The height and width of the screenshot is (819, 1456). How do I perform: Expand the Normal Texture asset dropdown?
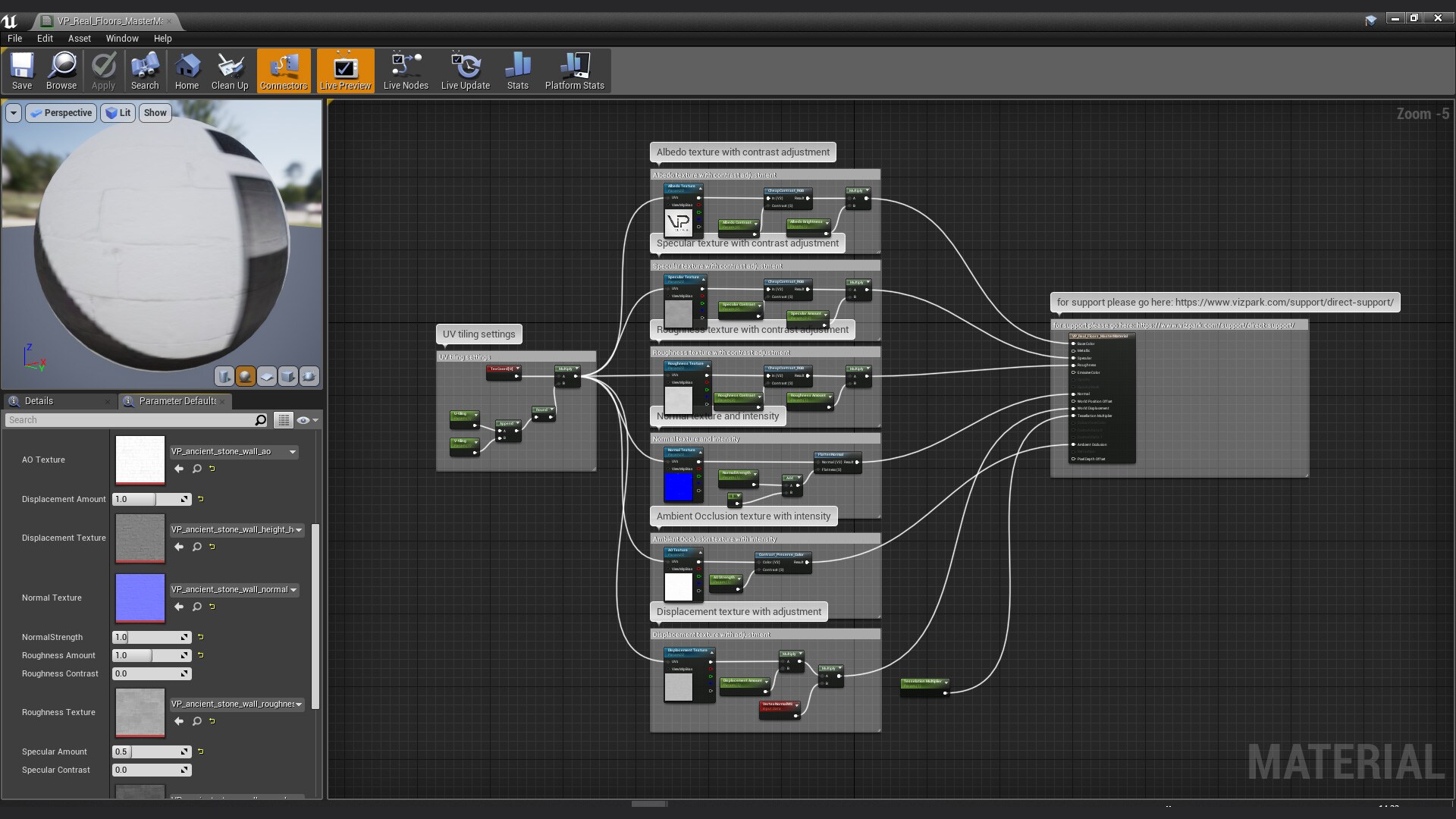[x=293, y=590]
